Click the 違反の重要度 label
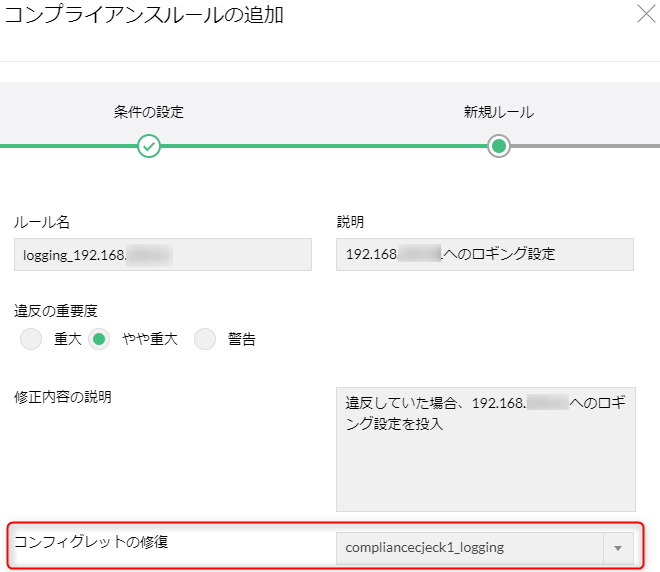660x572 pixels. click(x=56, y=310)
